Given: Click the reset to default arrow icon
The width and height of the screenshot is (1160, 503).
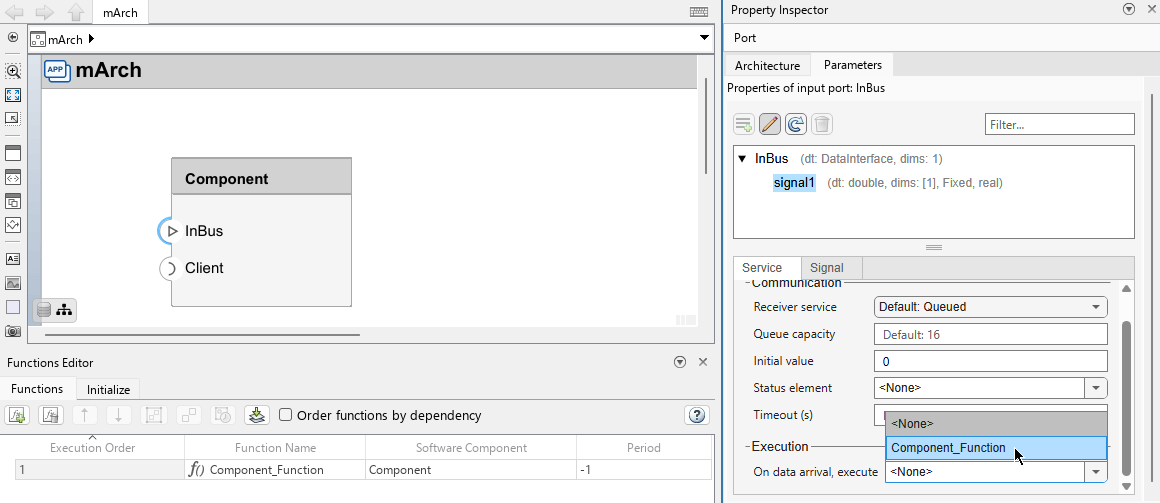Looking at the screenshot, I should (795, 124).
